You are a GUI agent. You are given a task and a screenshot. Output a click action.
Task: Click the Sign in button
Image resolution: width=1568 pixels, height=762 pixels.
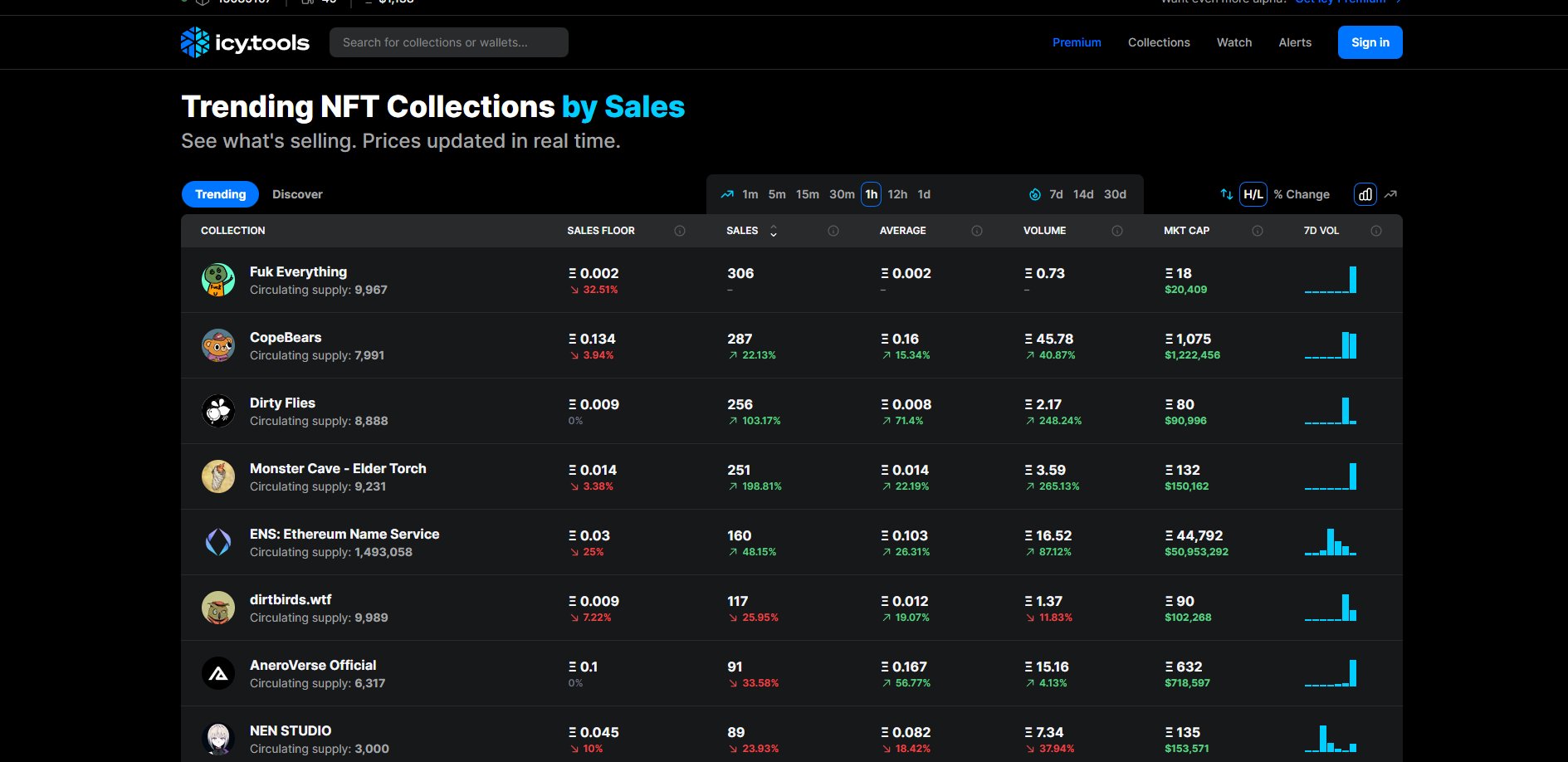point(1370,42)
